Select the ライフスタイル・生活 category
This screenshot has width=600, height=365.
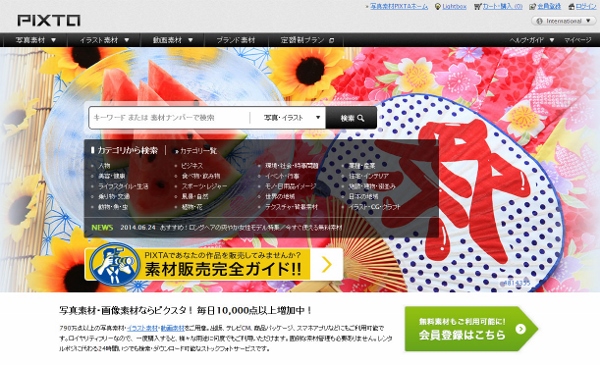pyautogui.click(x=123, y=186)
